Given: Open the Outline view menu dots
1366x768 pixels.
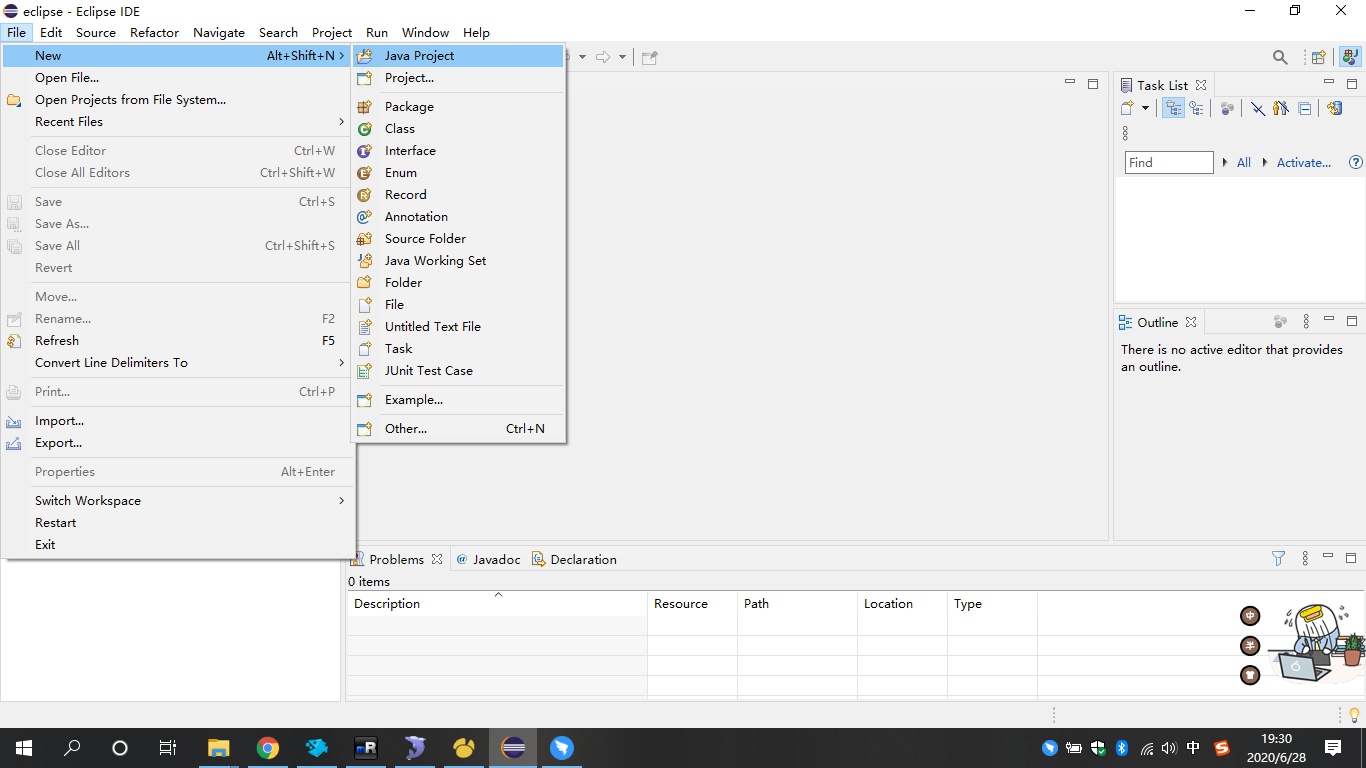Looking at the screenshot, I should (x=1306, y=322).
